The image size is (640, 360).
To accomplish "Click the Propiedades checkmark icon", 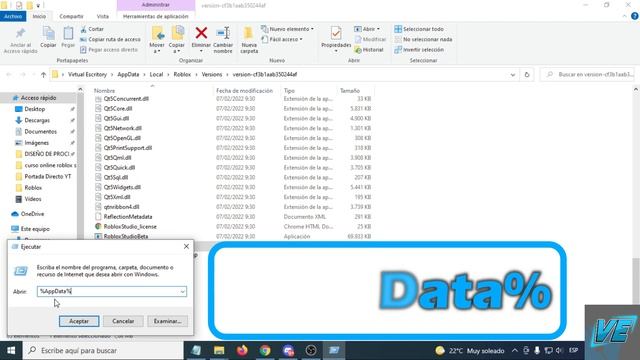I will 336,33.
